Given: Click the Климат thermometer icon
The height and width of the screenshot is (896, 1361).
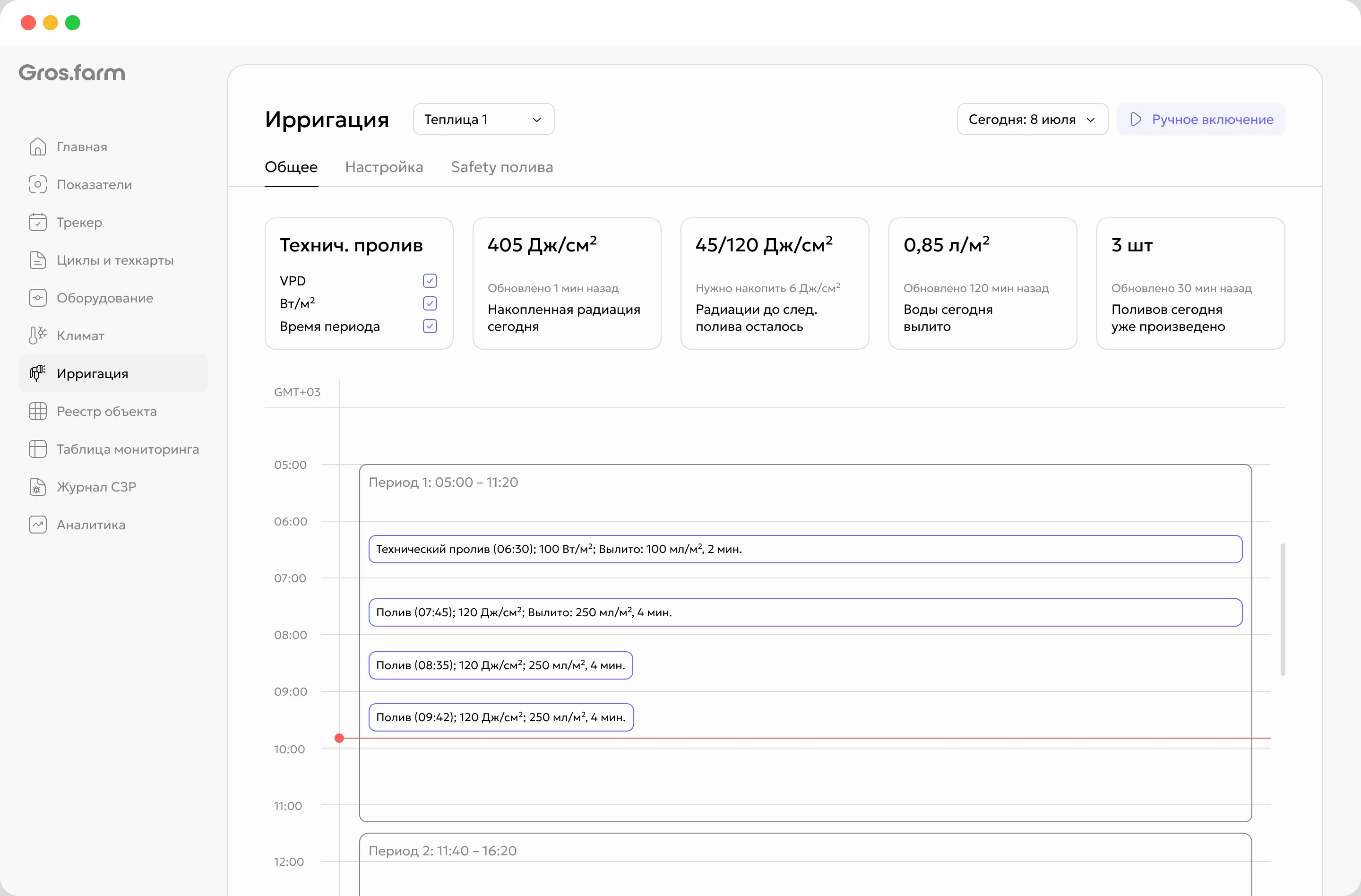Looking at the screenshot, I should pos(38,336).
